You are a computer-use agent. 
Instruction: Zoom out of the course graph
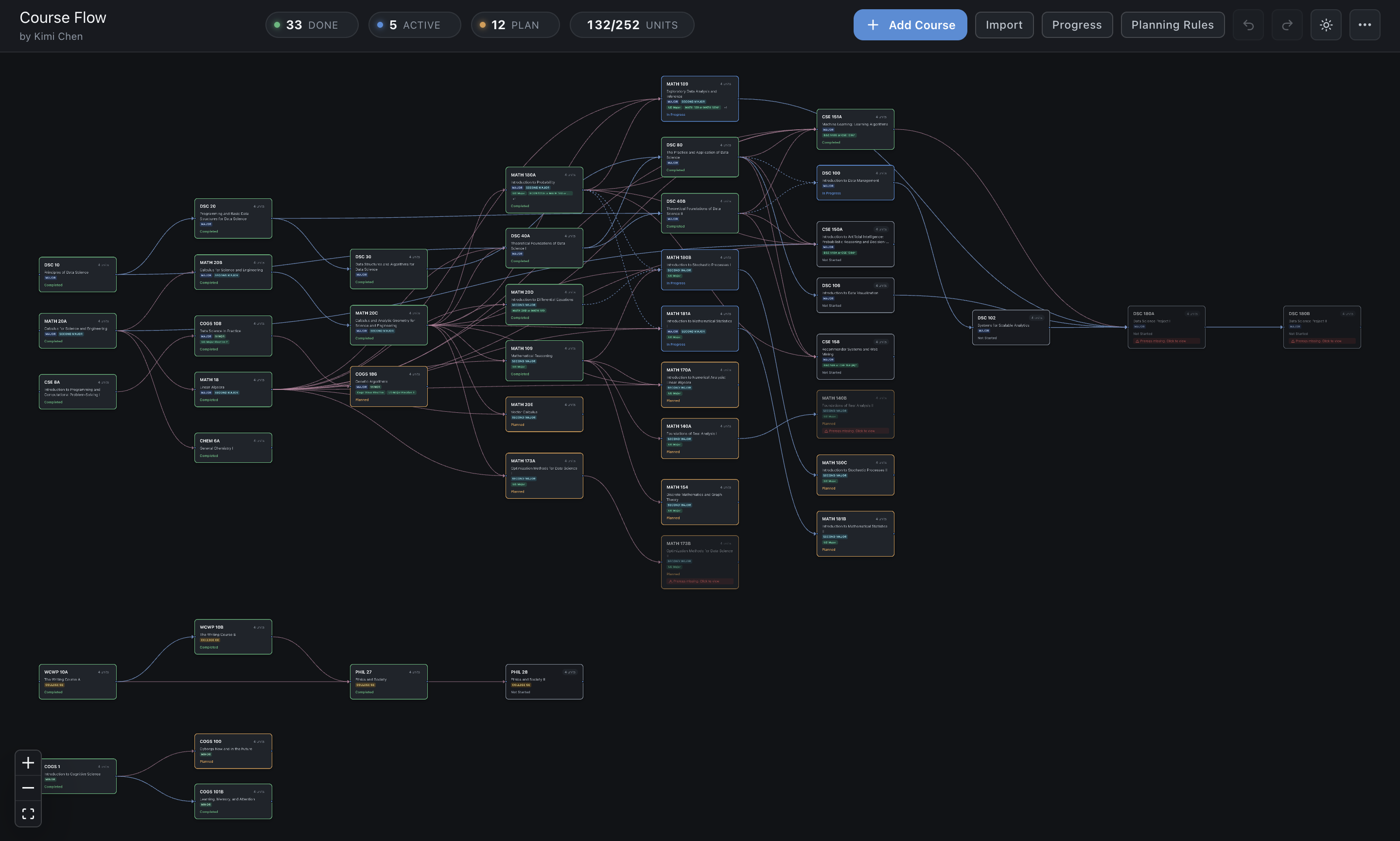click(28, 788)
